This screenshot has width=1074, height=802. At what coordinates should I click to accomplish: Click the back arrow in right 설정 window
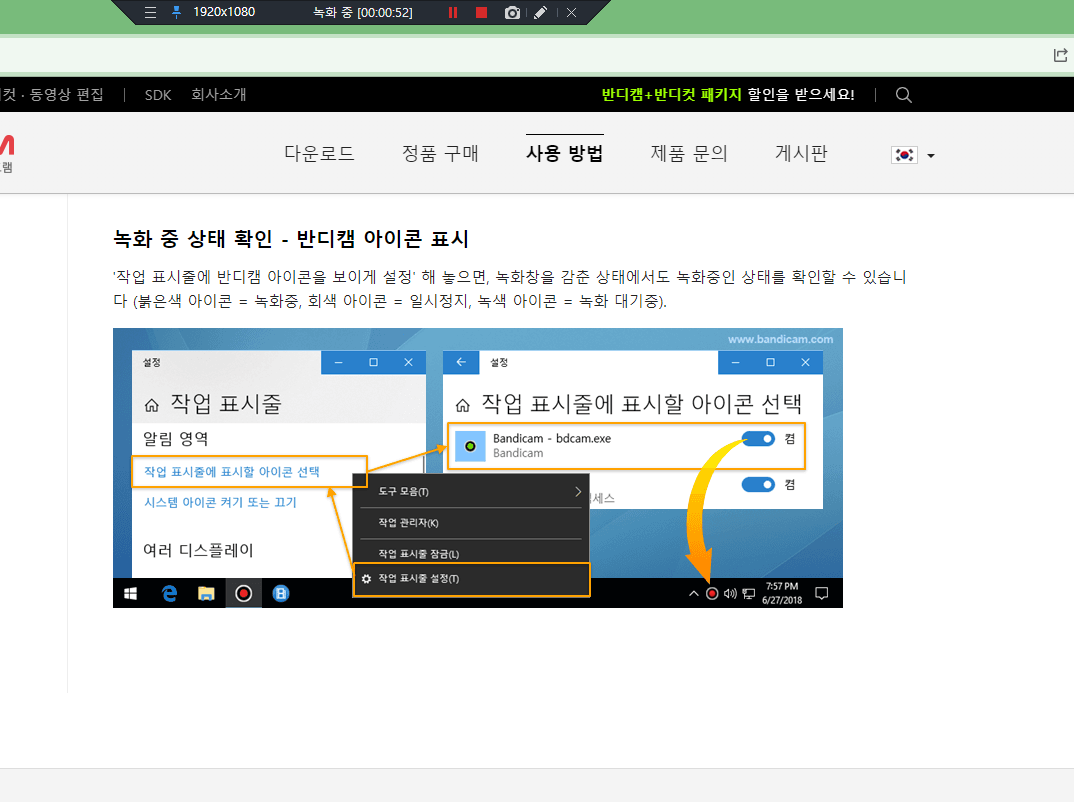(461, 362)
